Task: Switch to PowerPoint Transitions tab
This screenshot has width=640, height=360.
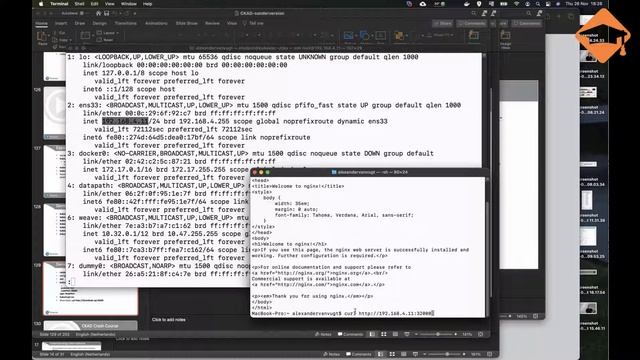Action: [x=125, y=23]
